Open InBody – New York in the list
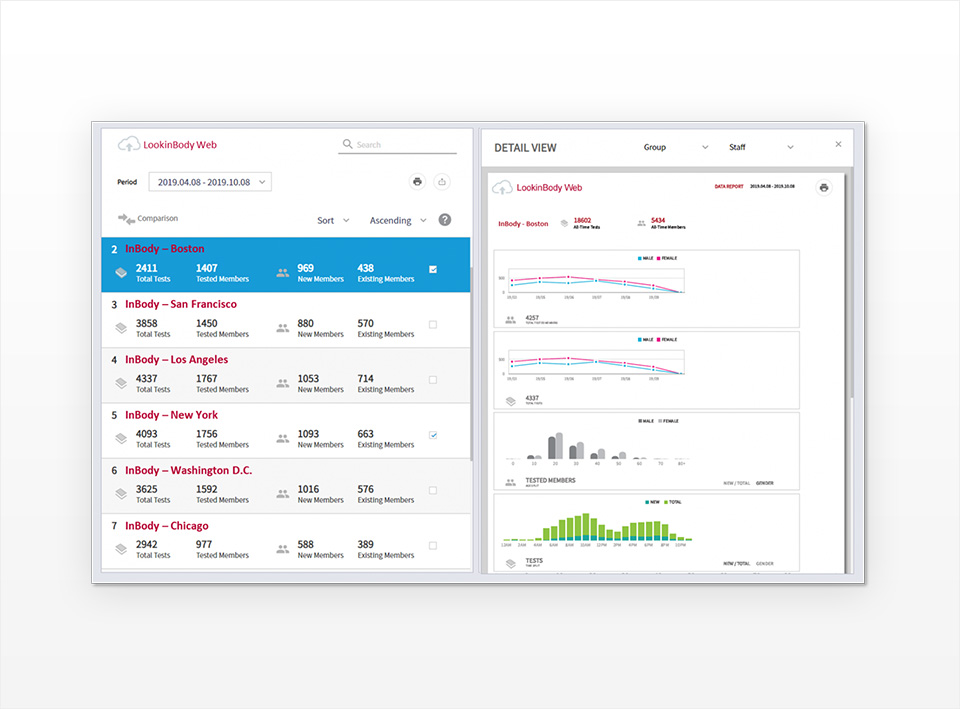 285,431
